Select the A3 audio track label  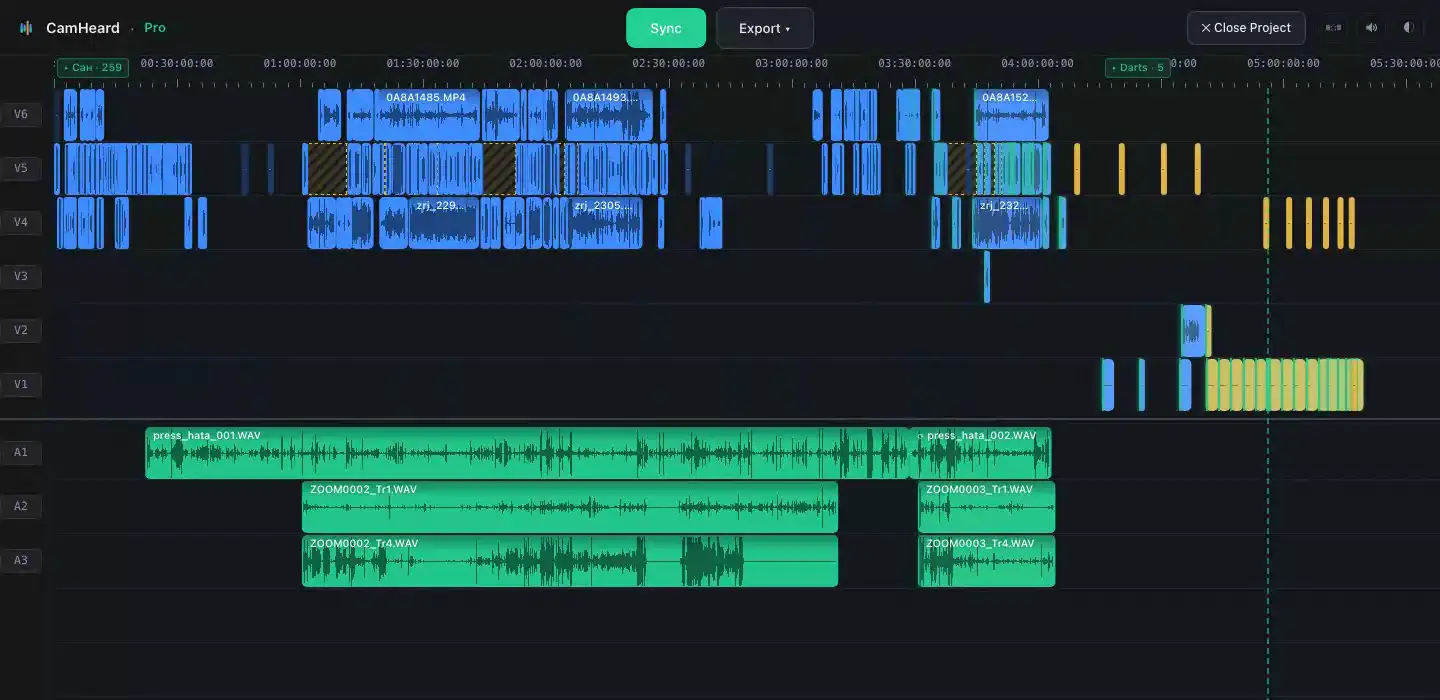[x=21, y=560]
